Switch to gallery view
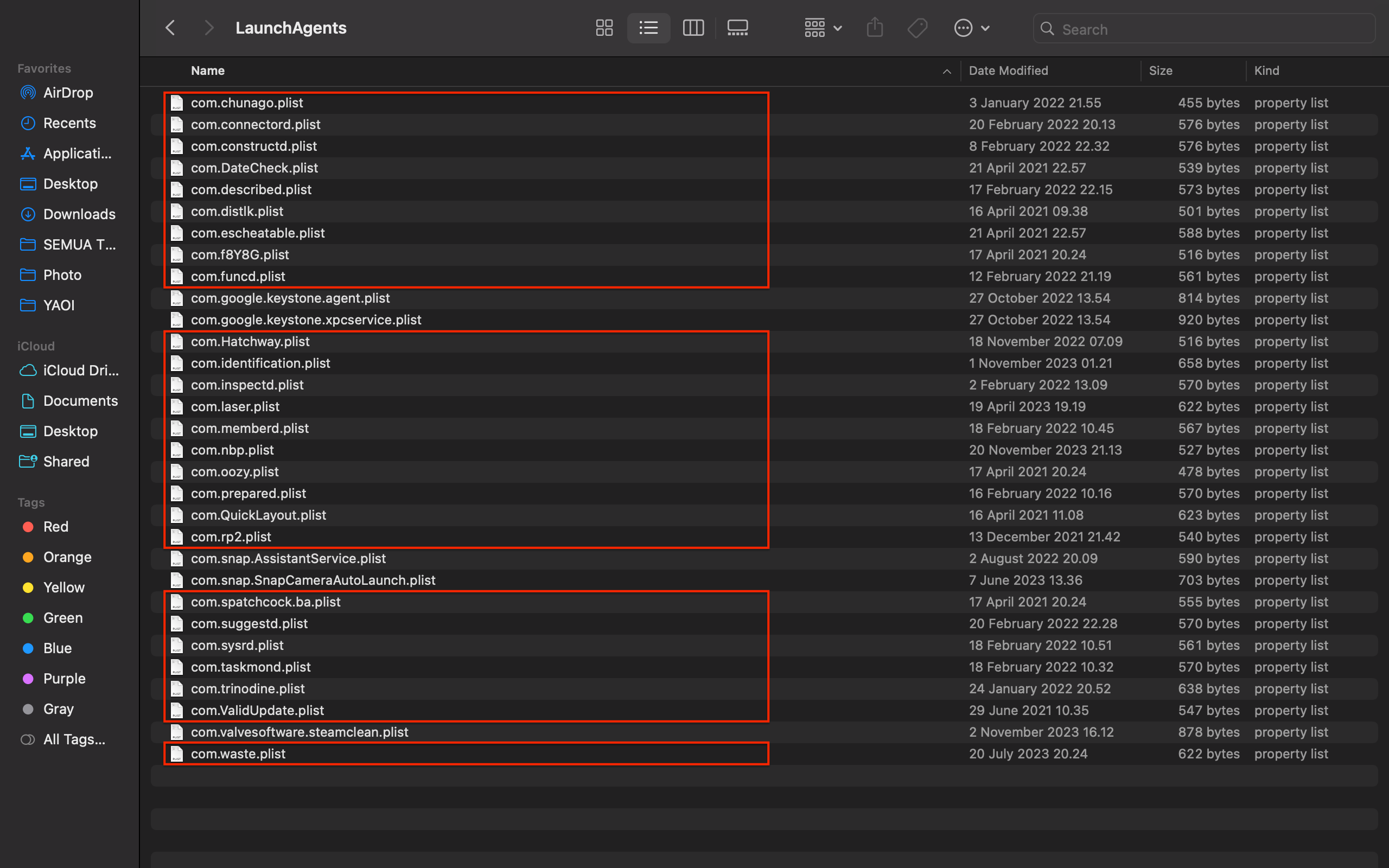Screen dimensions: 1389x868 [737, 28]
